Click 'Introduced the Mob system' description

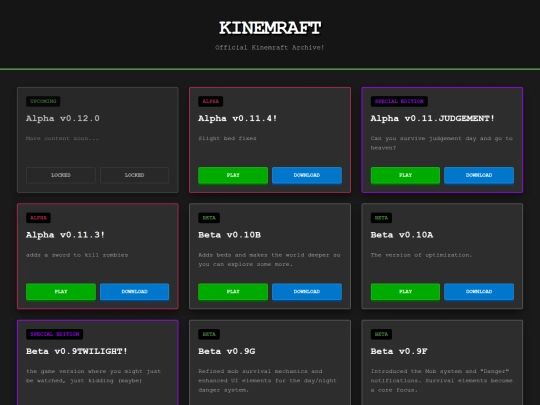click(442, 381)
